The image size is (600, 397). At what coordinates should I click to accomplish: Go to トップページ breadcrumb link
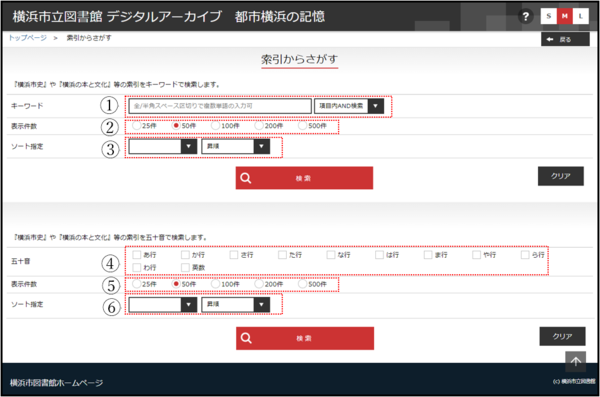pyautogui.click(x=28, y=38)
